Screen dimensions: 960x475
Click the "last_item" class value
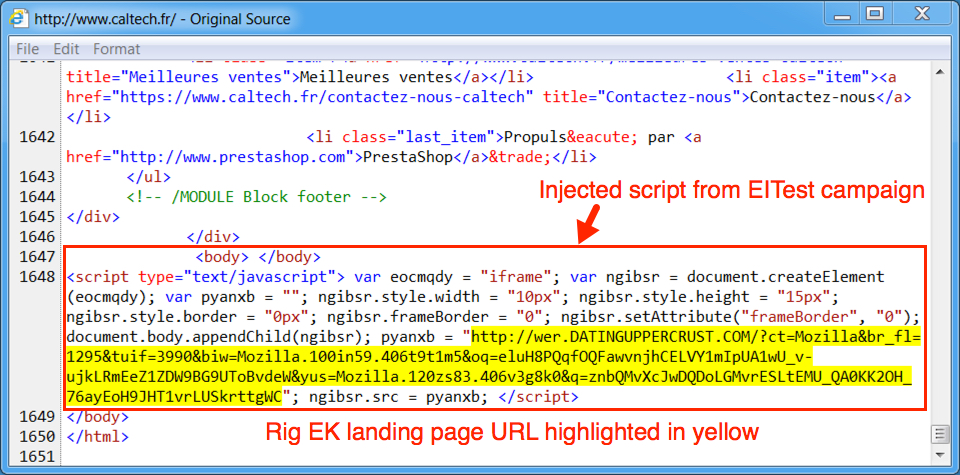446,137
